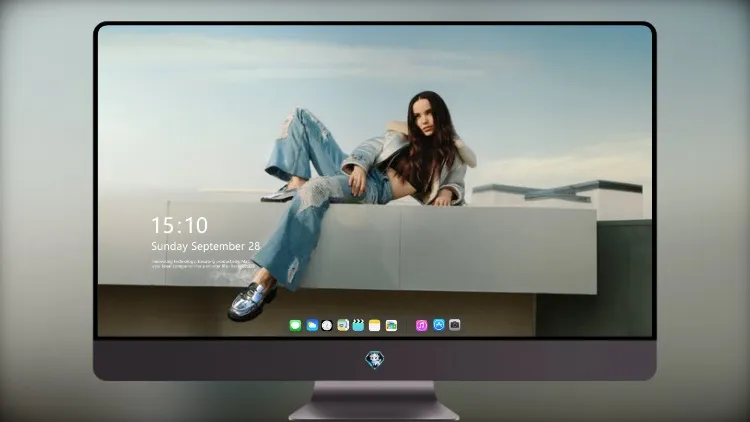Click the Sunday September 28 date text
This screenshot has height=422, width=750.
[x=206, y=246]
